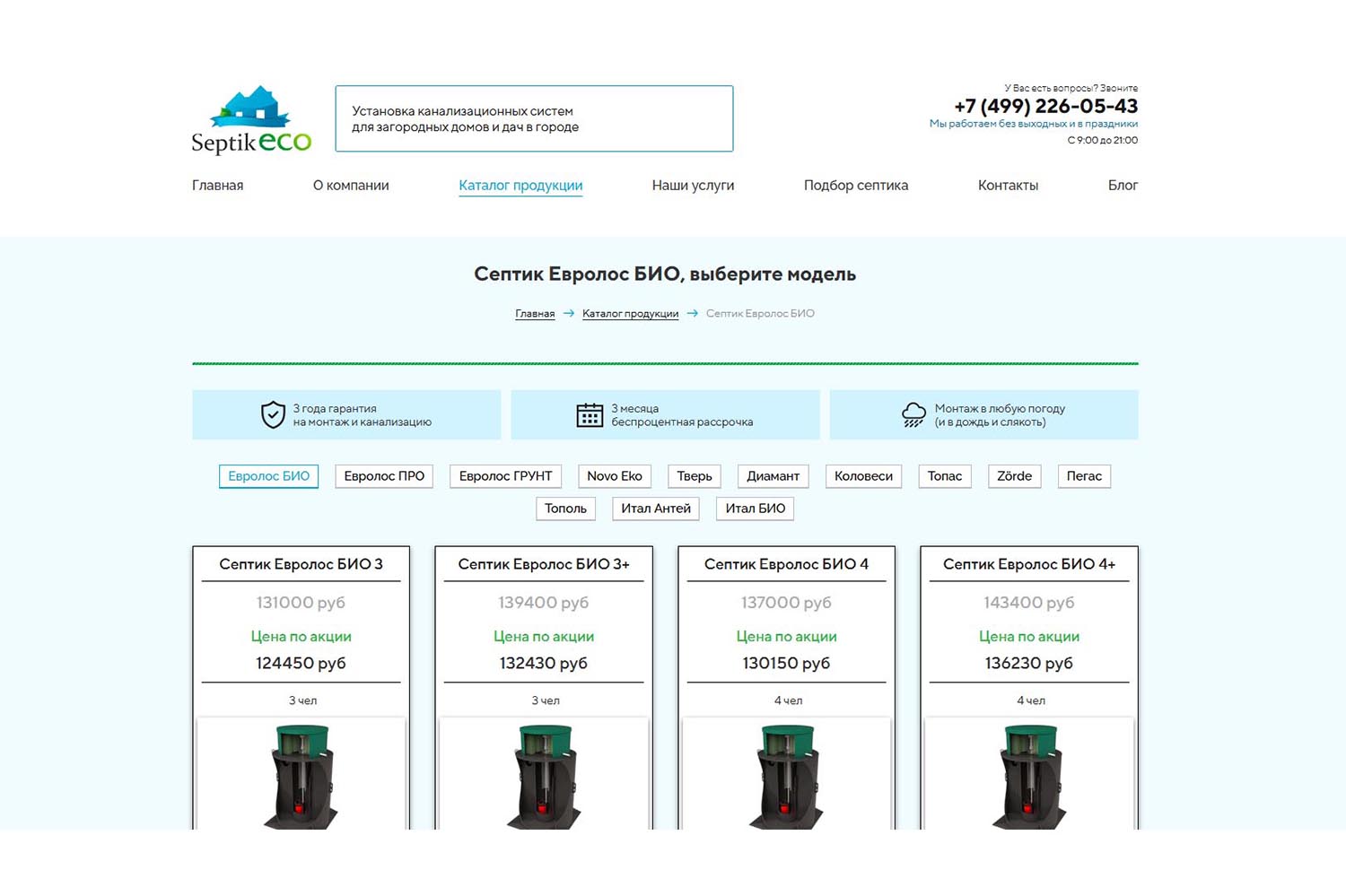This screenshot has width=1346, height=896.
Task: Pick the Zörde brand tag
Action: point(1014,476)
